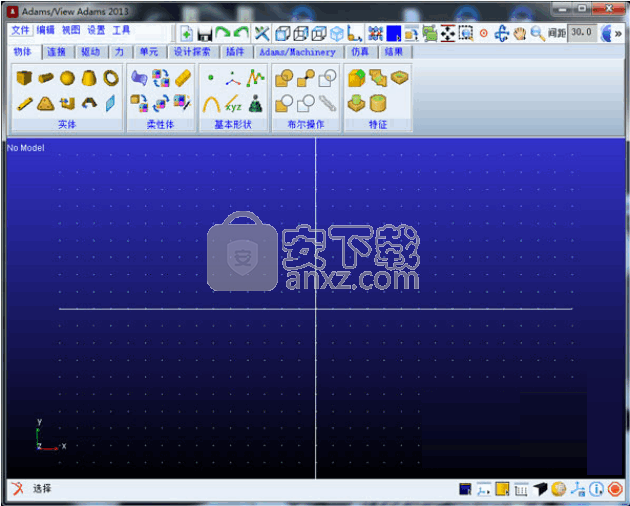Switch to the 驱动 tab
Viewport: 630px width, 506px height.
(90, 52)
